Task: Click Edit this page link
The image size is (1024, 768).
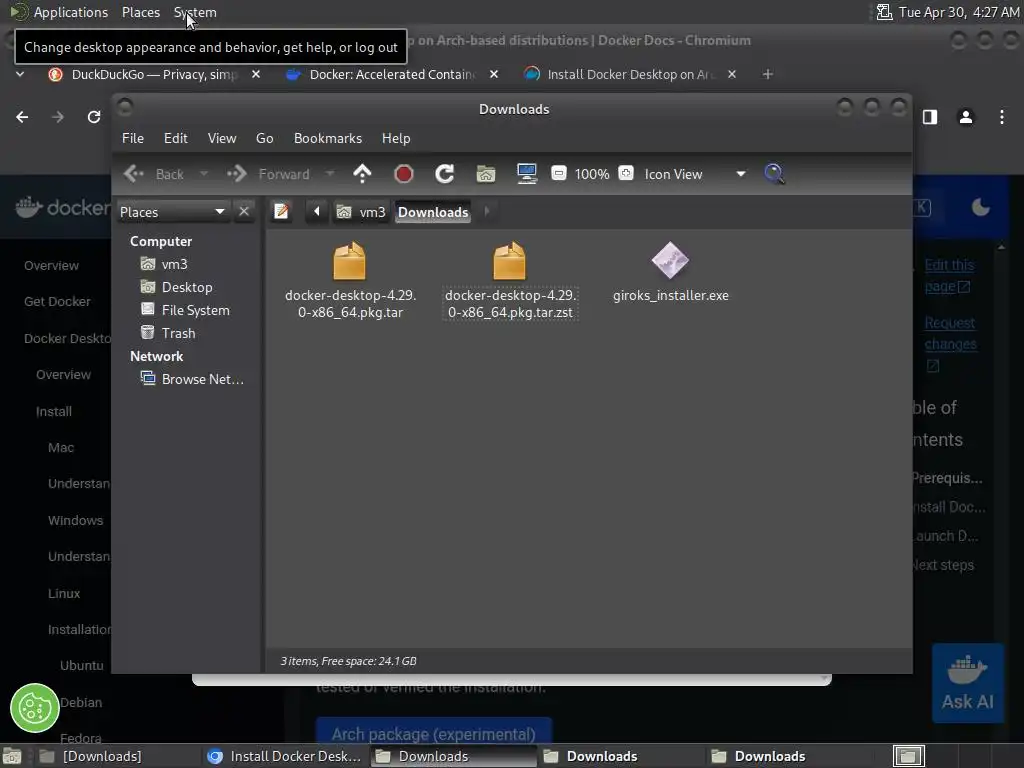Action: tap(949, 276)
